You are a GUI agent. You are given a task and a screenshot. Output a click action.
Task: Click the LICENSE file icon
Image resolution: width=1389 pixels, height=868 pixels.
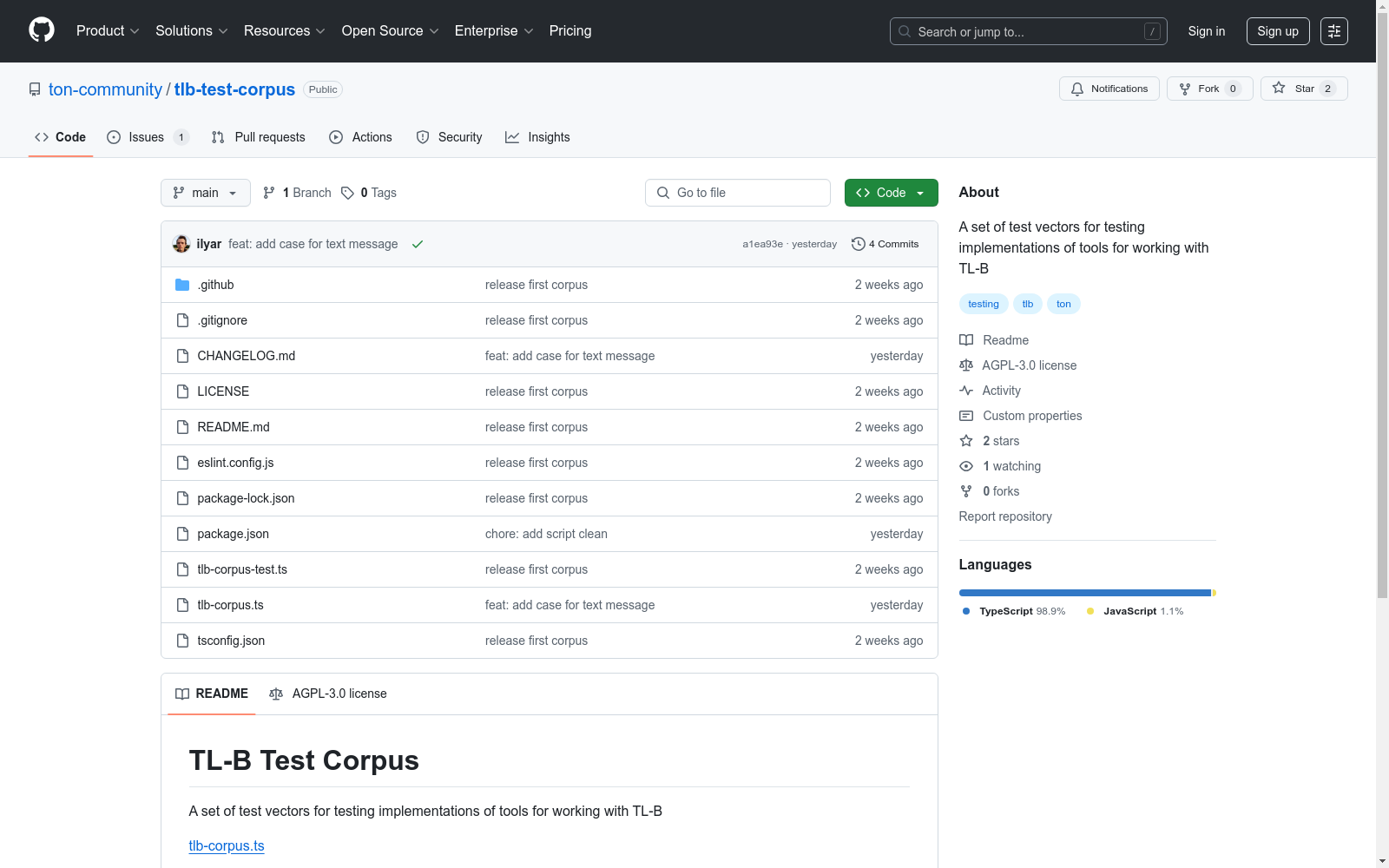(x=182, y=391)
